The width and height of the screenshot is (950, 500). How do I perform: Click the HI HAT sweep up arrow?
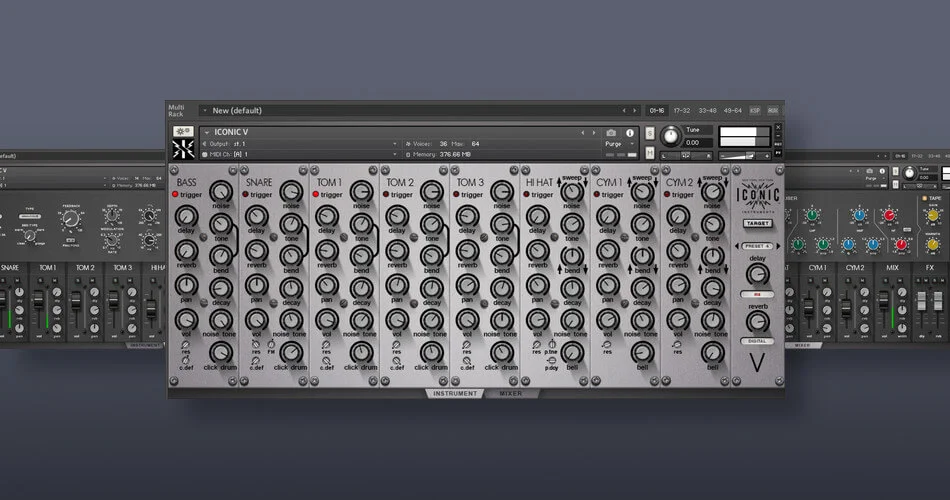559,182
